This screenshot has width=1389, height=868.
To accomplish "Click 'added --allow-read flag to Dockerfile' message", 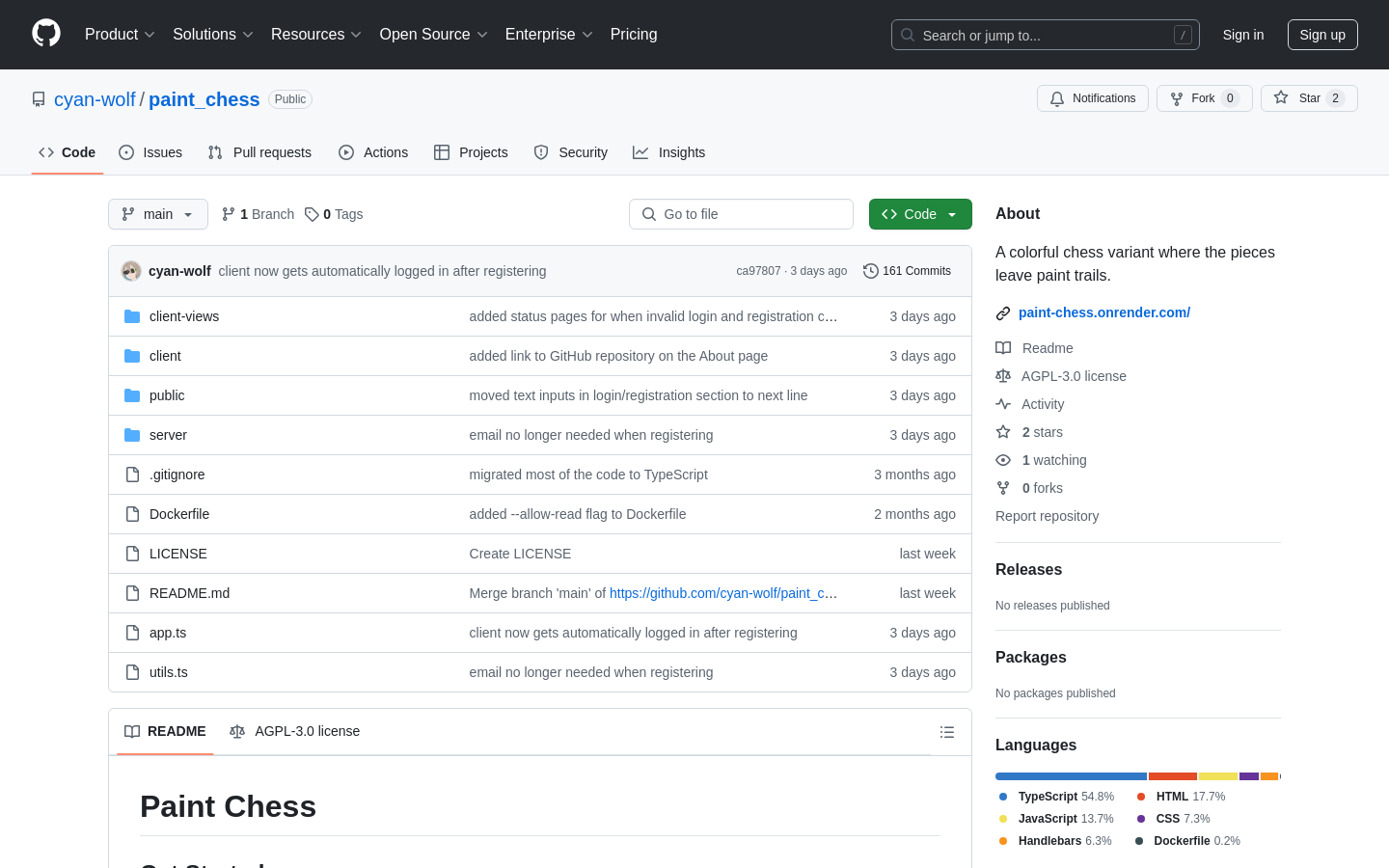I will pyautogui.click(x=578, y=514).
